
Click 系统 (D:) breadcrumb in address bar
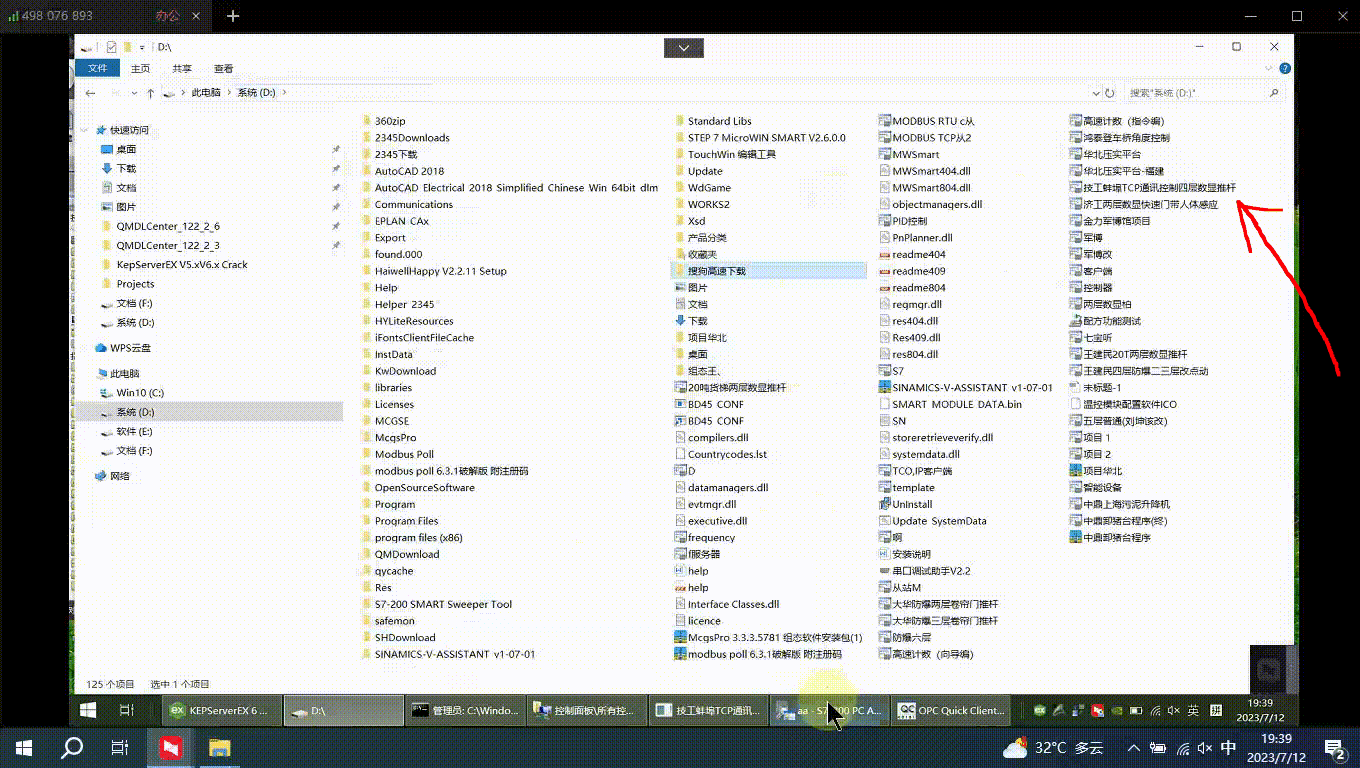pos(256,92)
